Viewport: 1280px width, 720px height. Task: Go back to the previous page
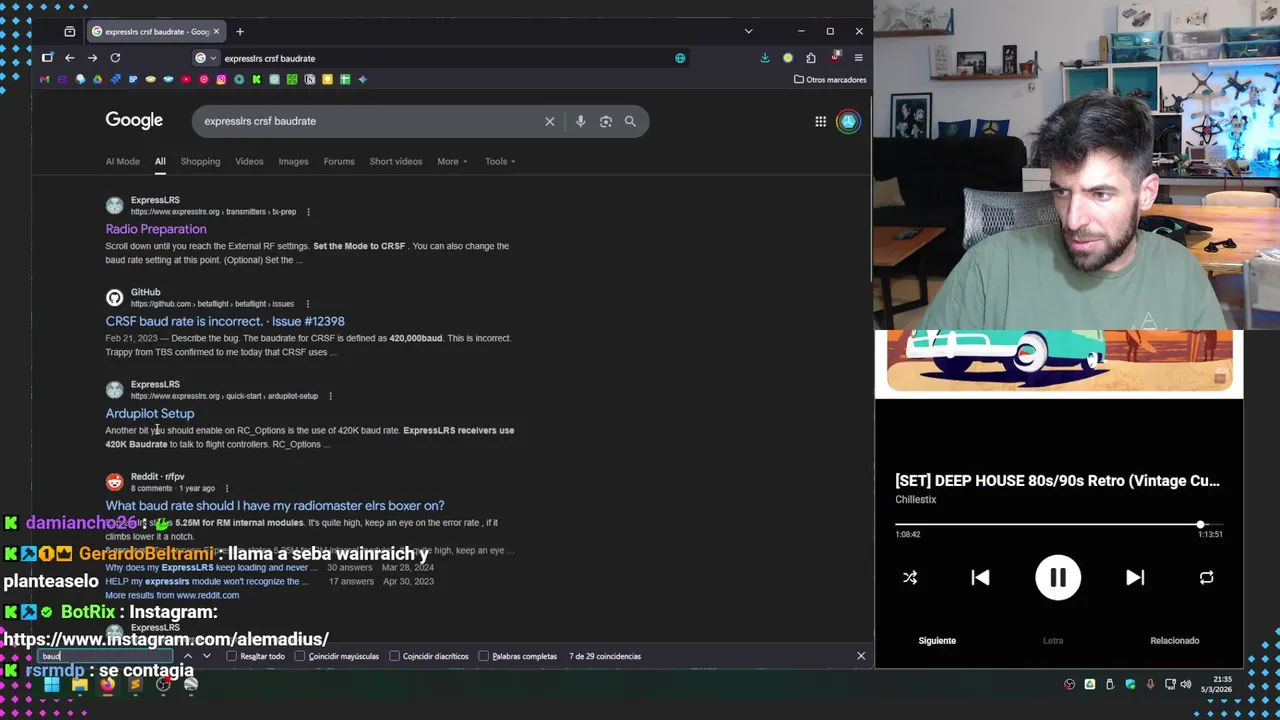(70, 58)
